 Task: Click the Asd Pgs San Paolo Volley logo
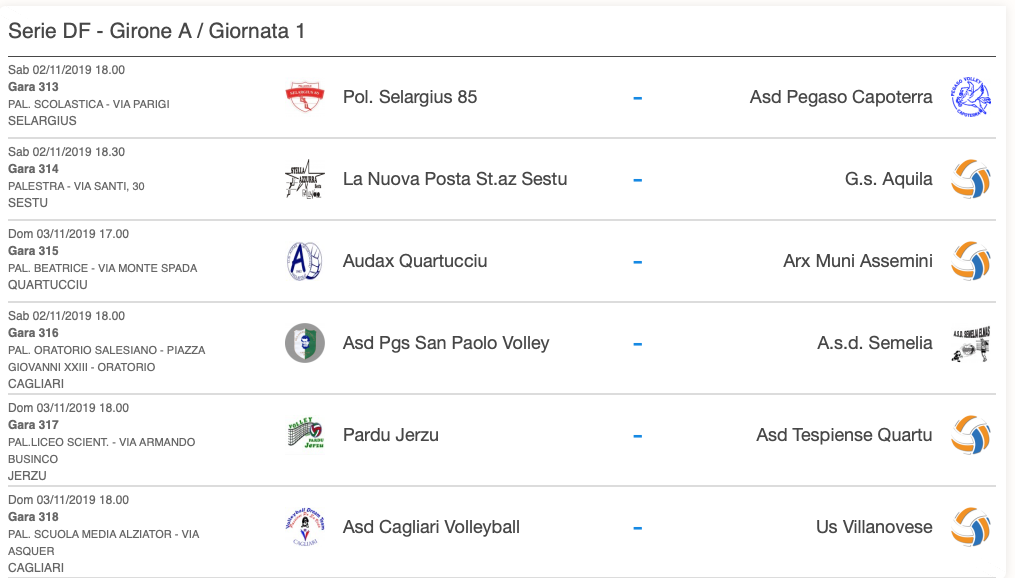point(305,343)
